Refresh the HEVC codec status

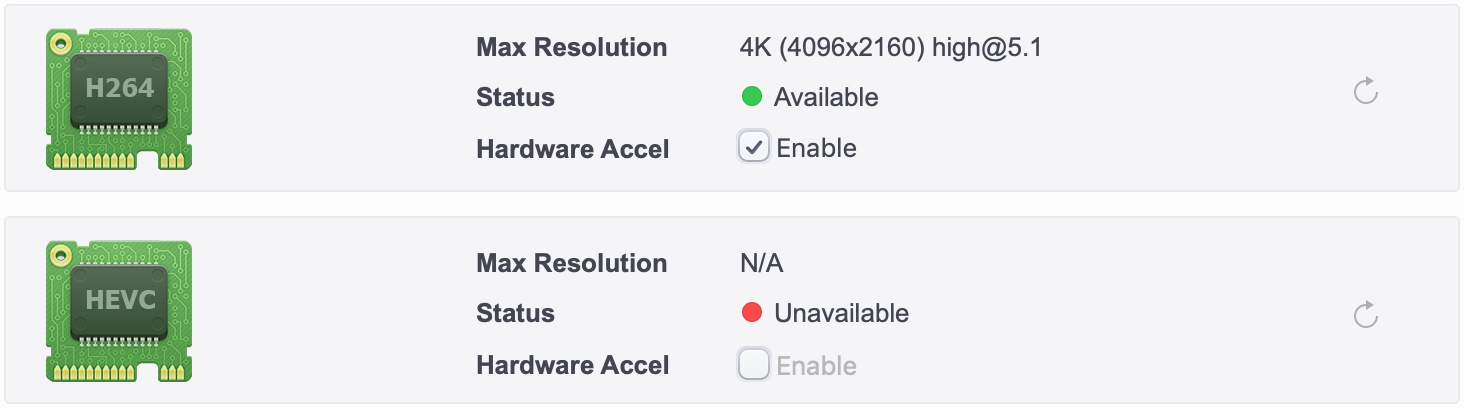point(1366,316)
